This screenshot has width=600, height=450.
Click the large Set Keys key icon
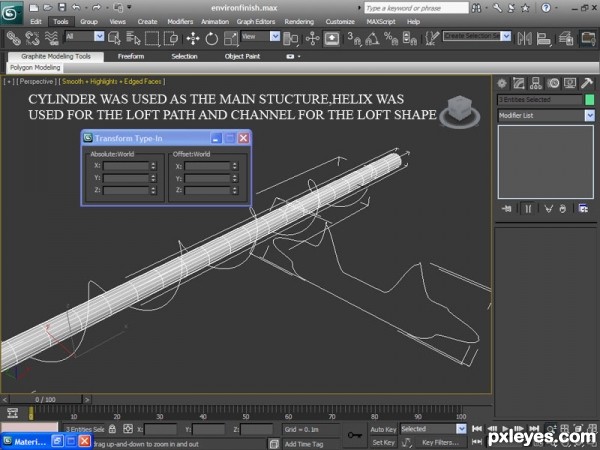[x=355, y=435]
